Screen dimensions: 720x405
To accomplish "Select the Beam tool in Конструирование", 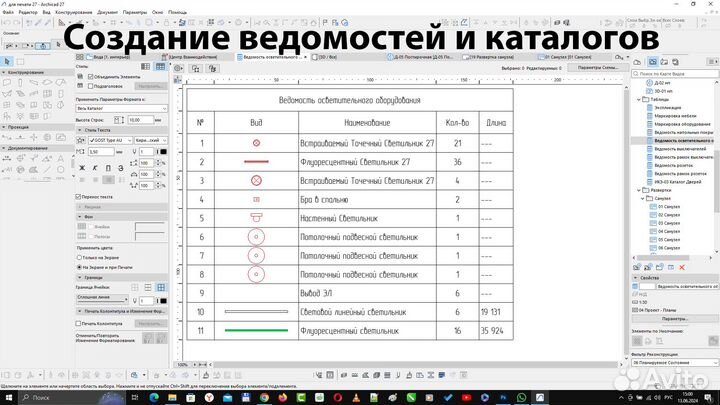I will pyautogui.click(x=34, y=83).
